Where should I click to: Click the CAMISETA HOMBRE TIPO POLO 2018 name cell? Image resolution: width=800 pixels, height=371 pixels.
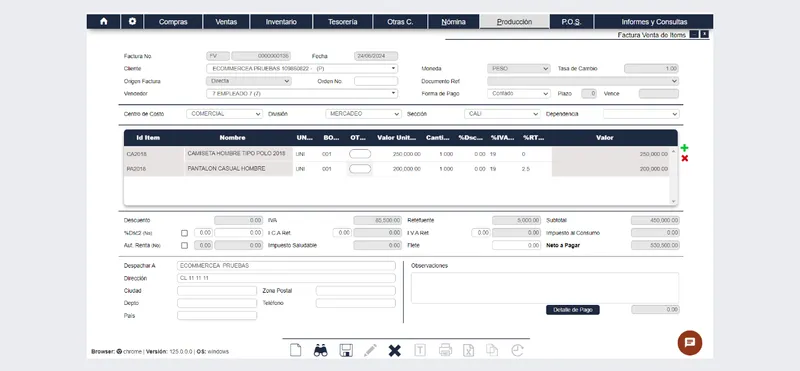tap(238, 154)
